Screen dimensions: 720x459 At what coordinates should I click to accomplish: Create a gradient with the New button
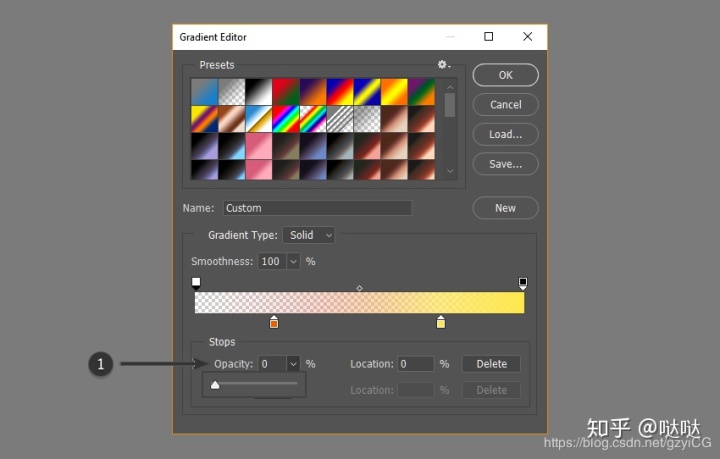coord(506,208)
